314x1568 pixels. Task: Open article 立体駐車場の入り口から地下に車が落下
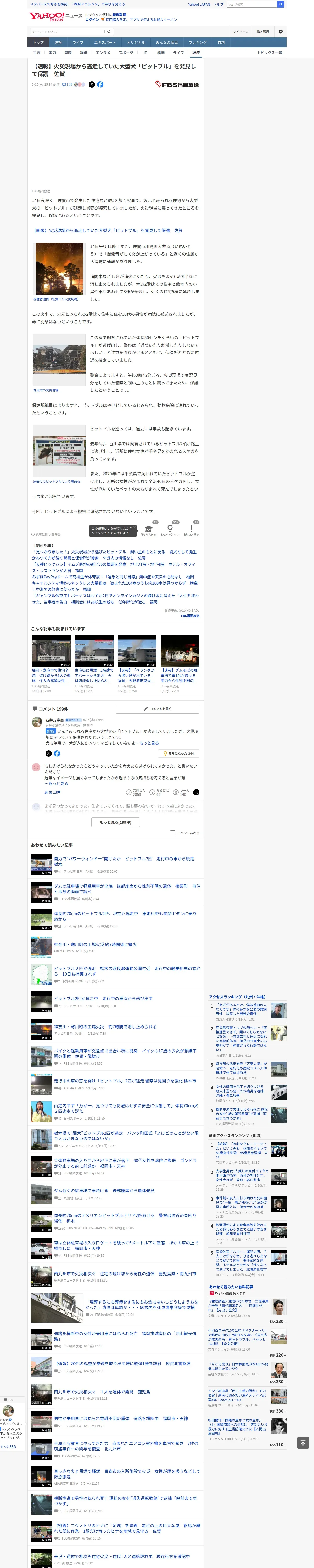click(125, 1163)
